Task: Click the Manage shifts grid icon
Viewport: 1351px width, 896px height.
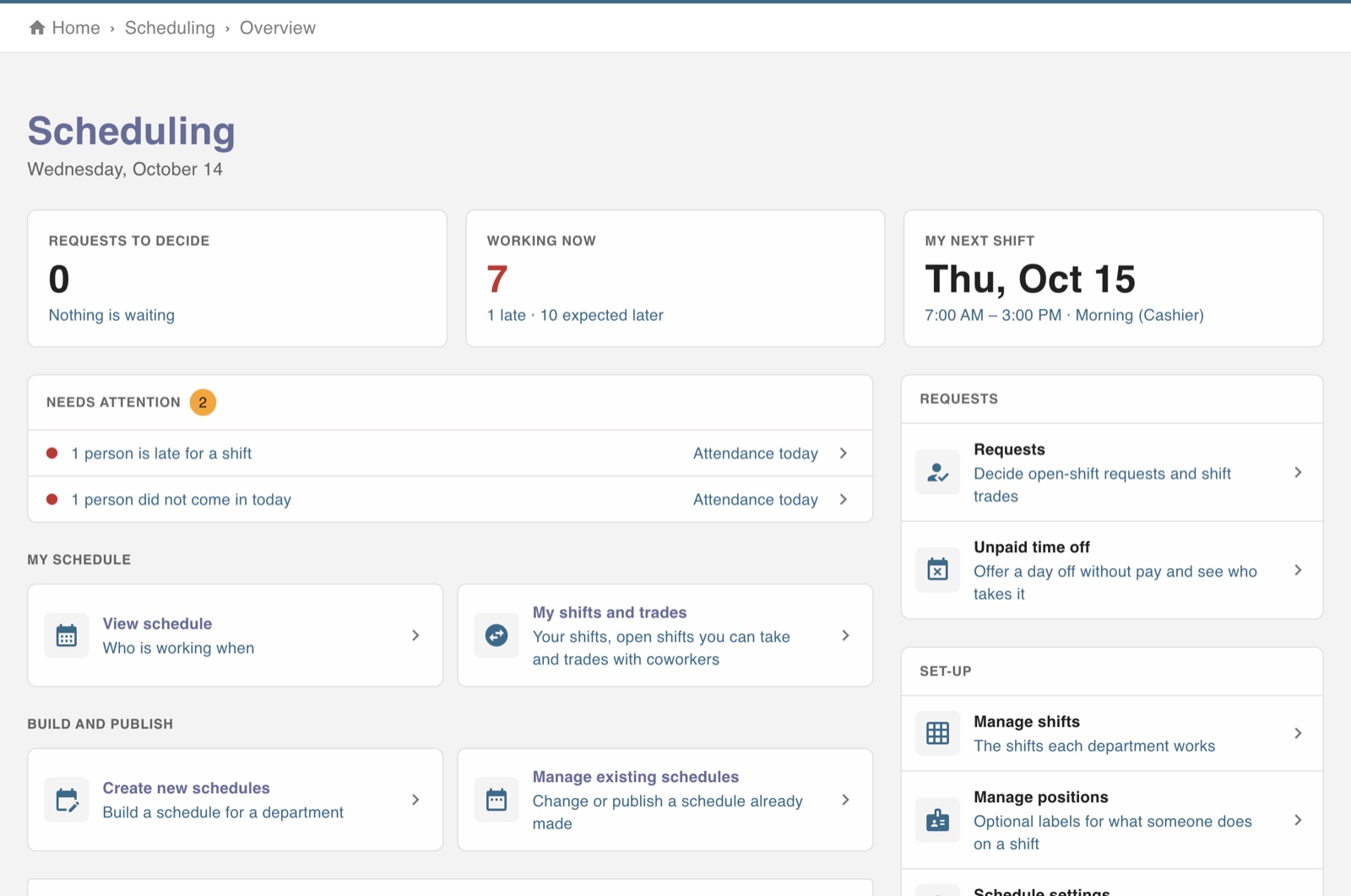Action: point(937,733)
